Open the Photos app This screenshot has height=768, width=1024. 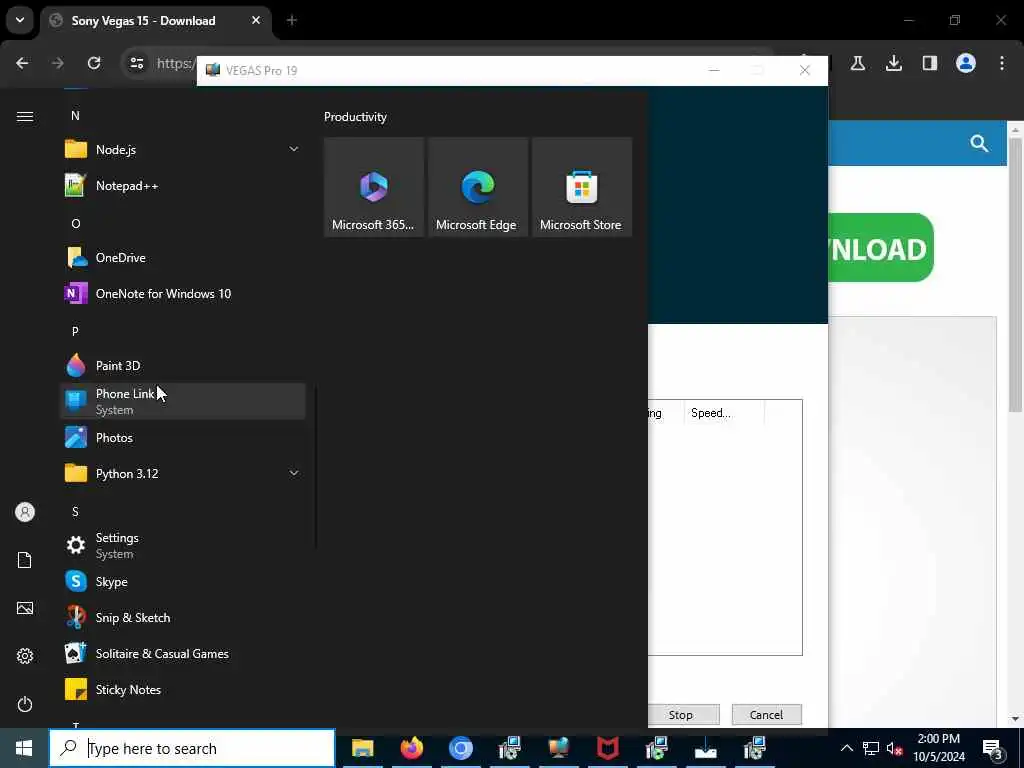pos(183,438)
